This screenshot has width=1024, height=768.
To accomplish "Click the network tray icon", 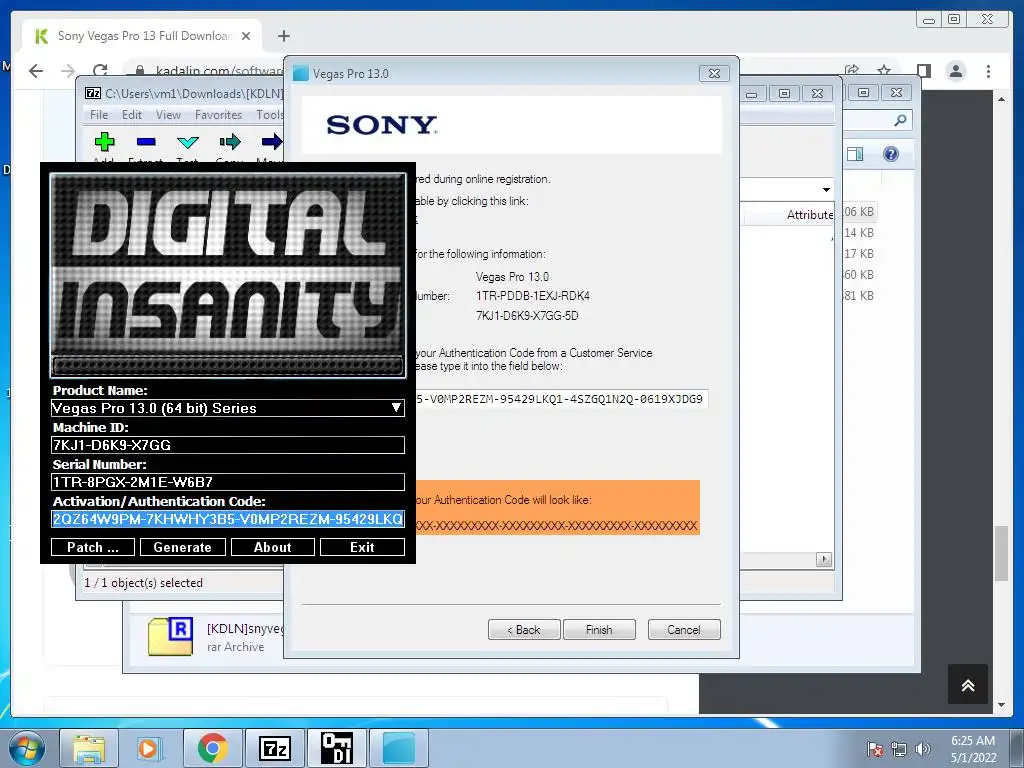I will pos(899,749).
